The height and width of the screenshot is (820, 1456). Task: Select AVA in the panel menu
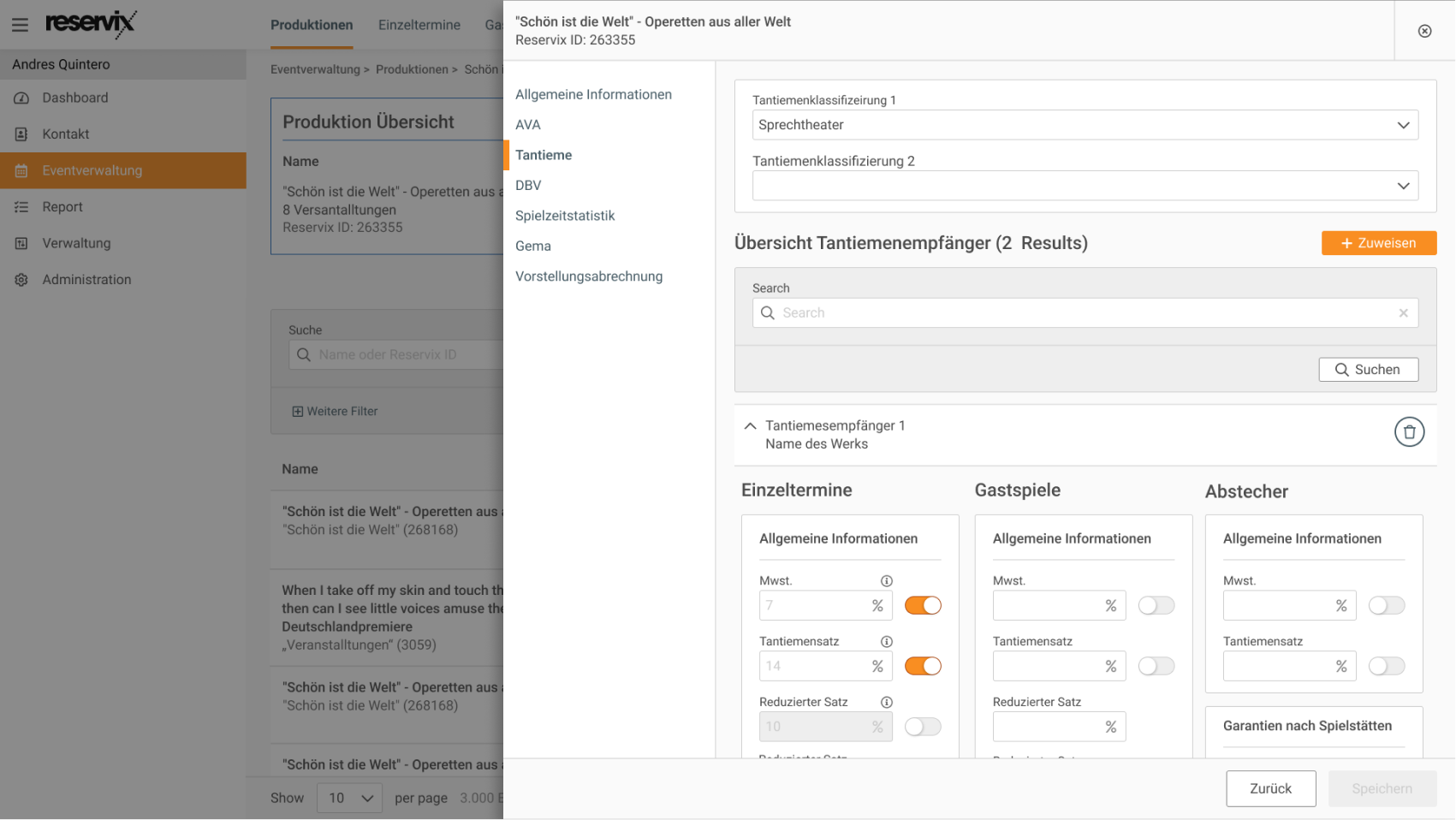point(528,125)
